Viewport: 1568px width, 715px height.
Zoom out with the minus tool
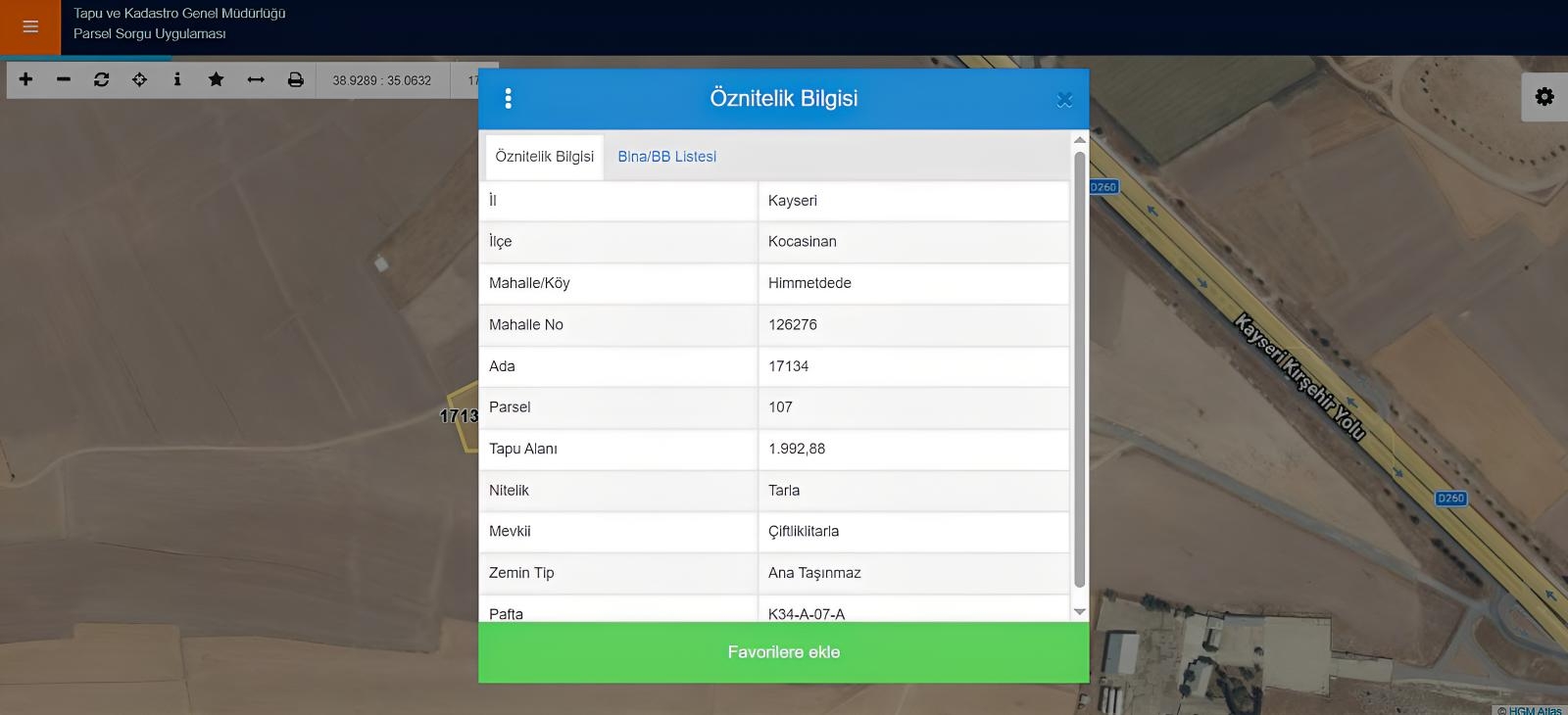pos(64,79)
